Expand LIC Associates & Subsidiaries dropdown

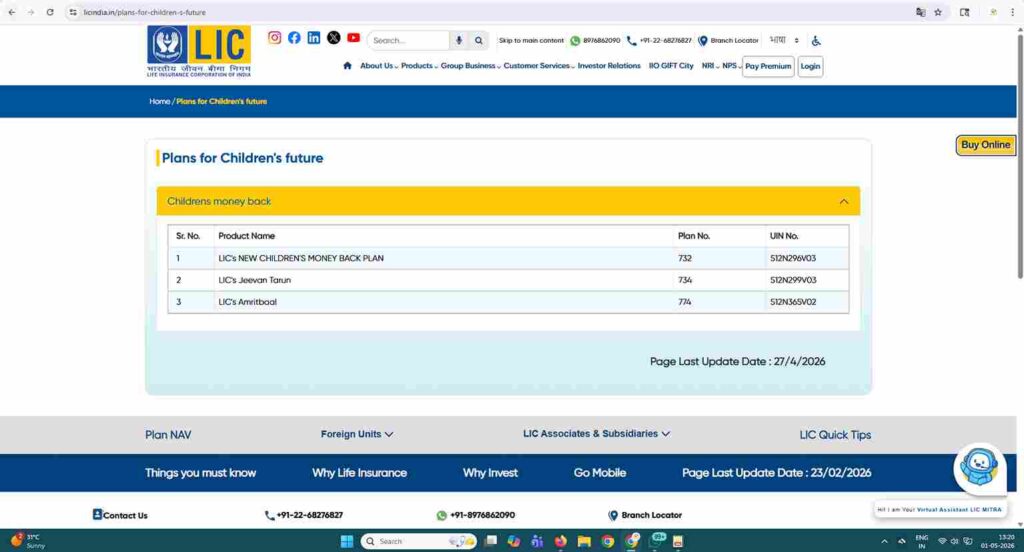click(x=596, y=434)
